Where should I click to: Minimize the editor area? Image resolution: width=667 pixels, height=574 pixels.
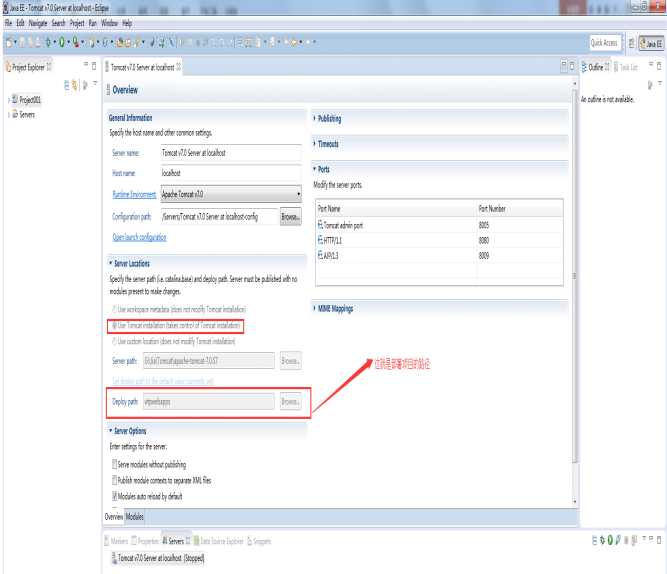(564, 66)
